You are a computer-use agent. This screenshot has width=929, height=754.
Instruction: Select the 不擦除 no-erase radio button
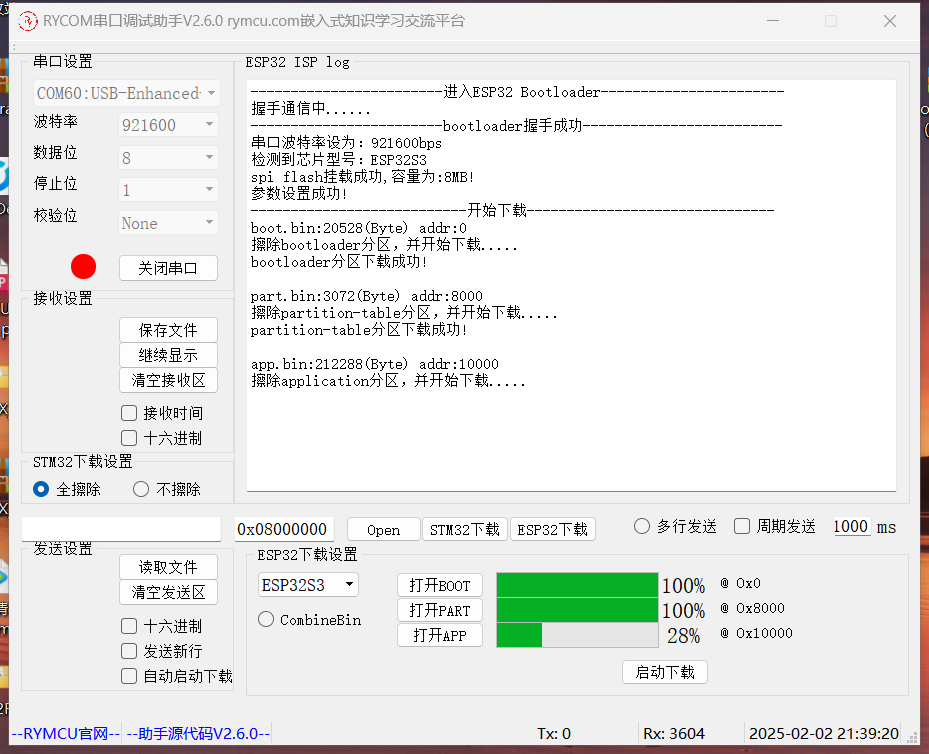click(139, 489)
